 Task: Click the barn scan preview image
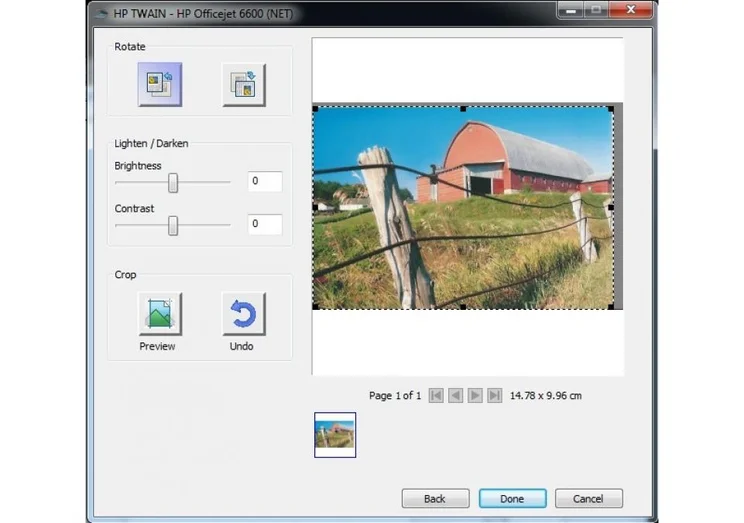464,208
